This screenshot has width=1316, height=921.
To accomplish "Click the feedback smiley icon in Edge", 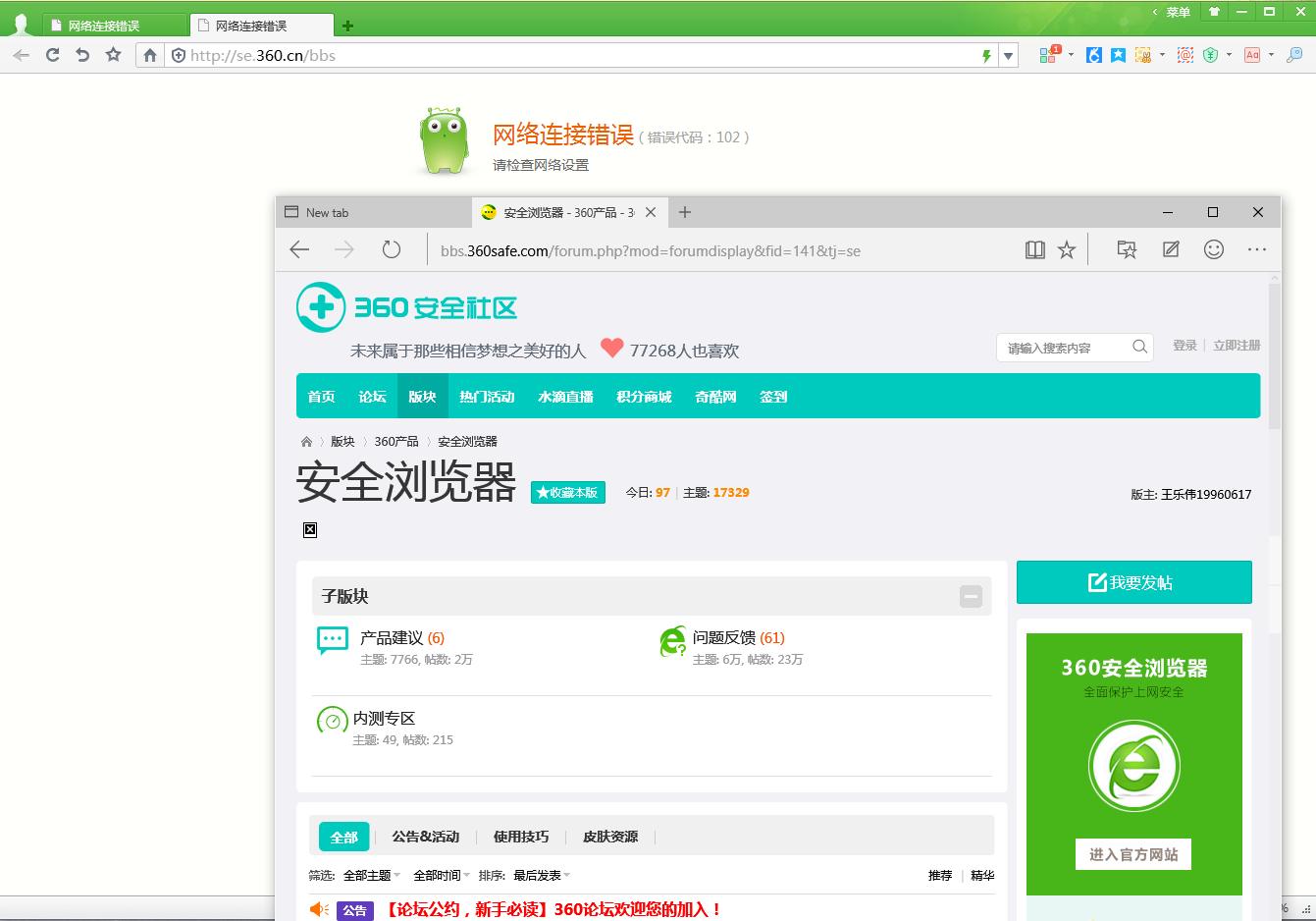I will [1214, 250].
